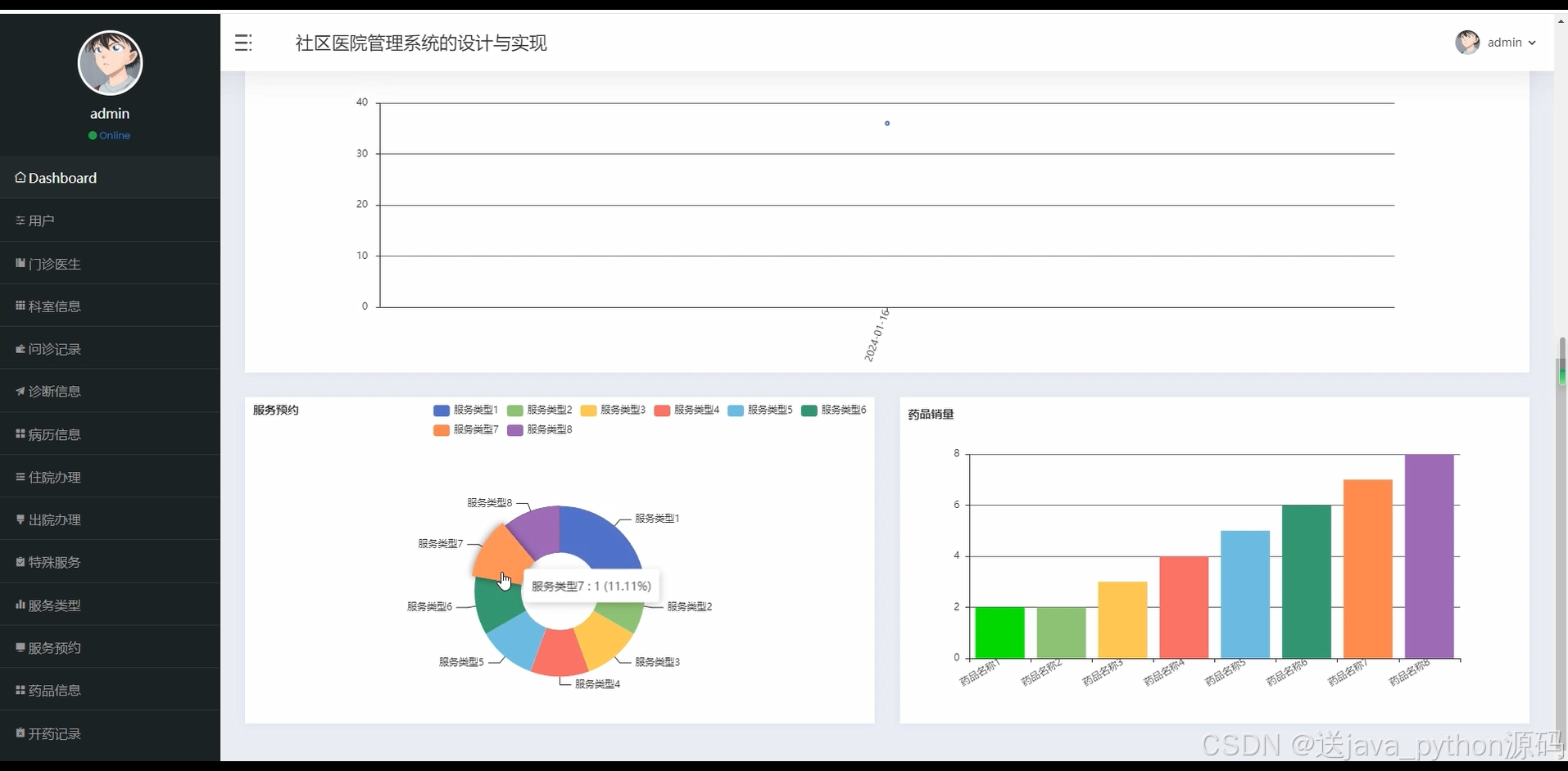
Task: Click the 社区医院管理系统的设计与实现 header title
Action: coord(421,43)
